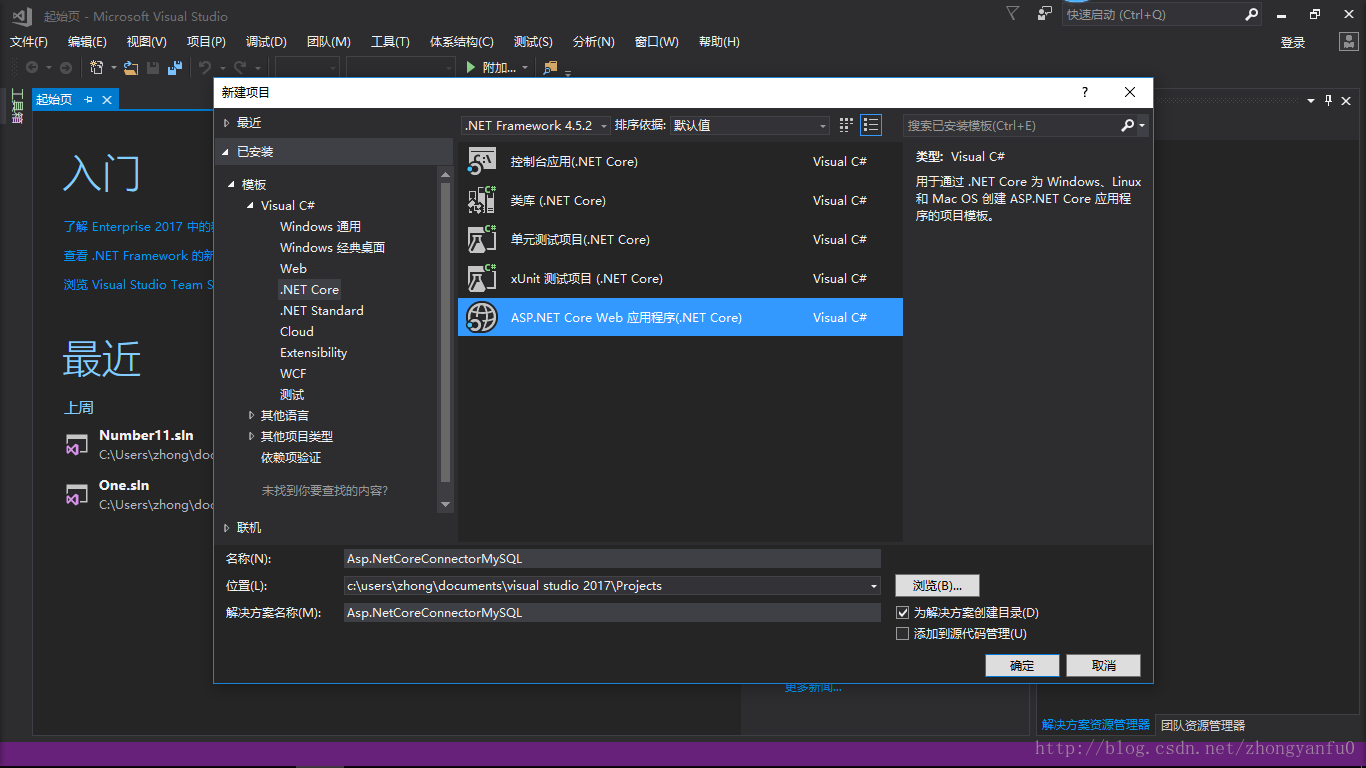
Task: Open the 帮助(H) menu
Action: 719,41
